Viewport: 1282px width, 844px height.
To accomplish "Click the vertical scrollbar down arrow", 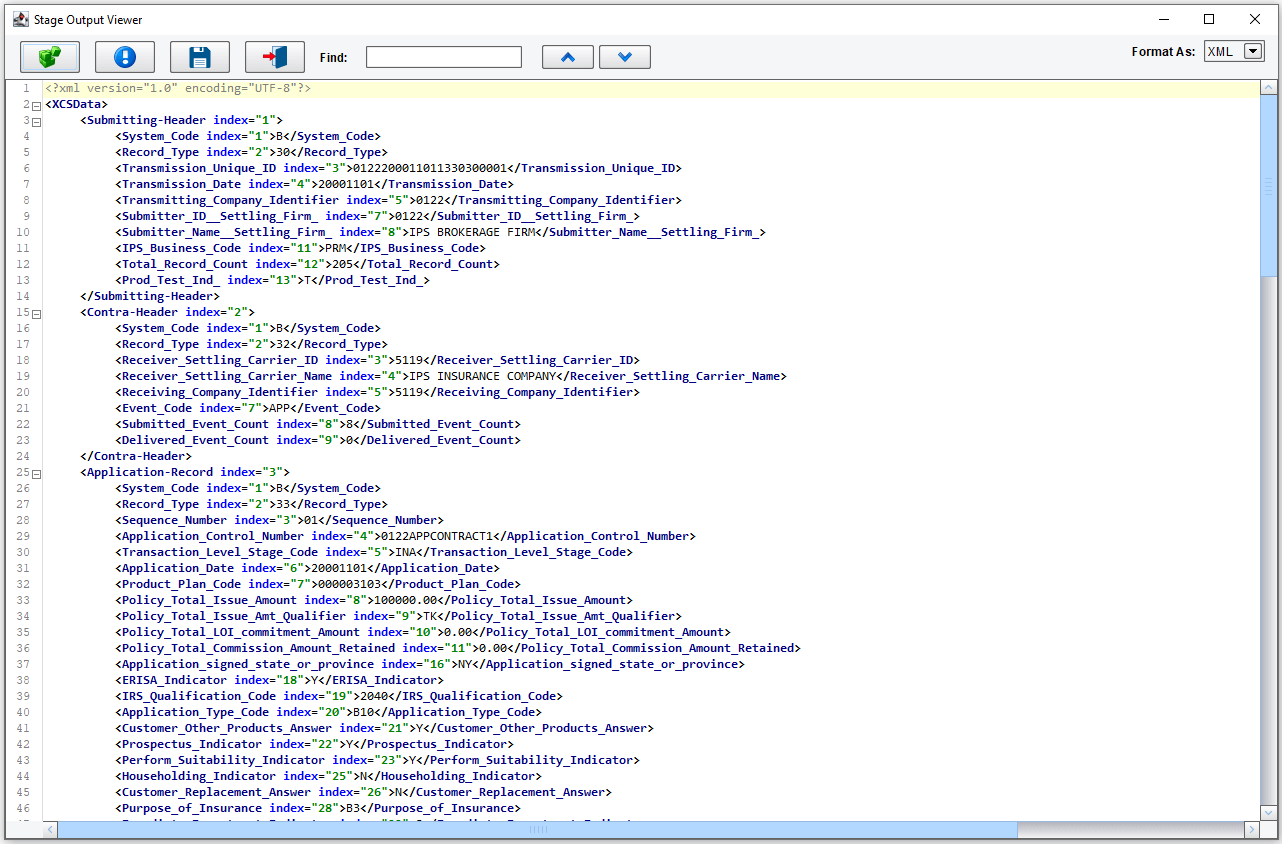I will point(1269,813).
